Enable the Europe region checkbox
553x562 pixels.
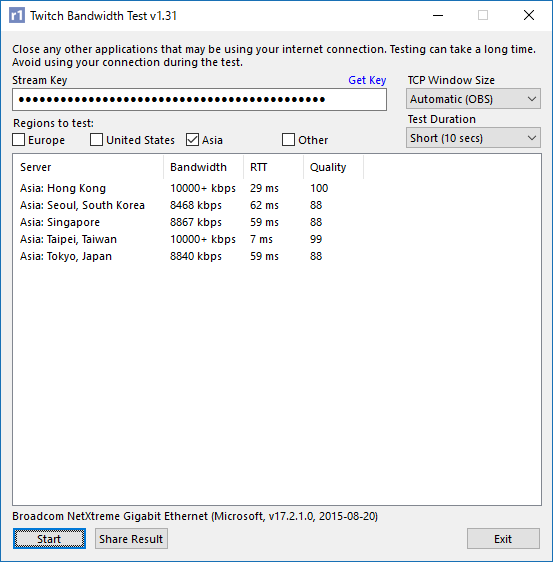19,139
